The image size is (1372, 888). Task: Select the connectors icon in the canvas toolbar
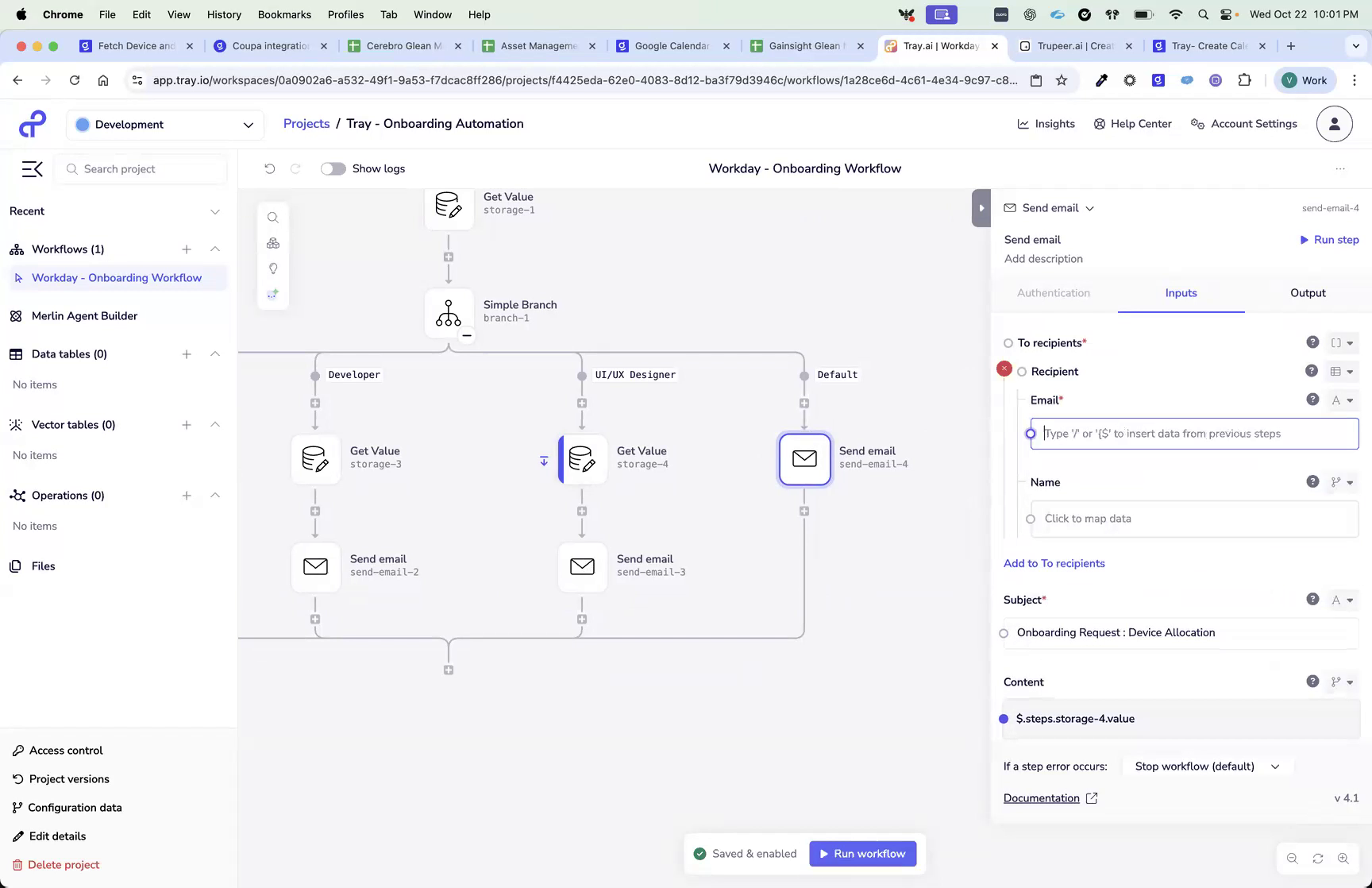(273, 242)
